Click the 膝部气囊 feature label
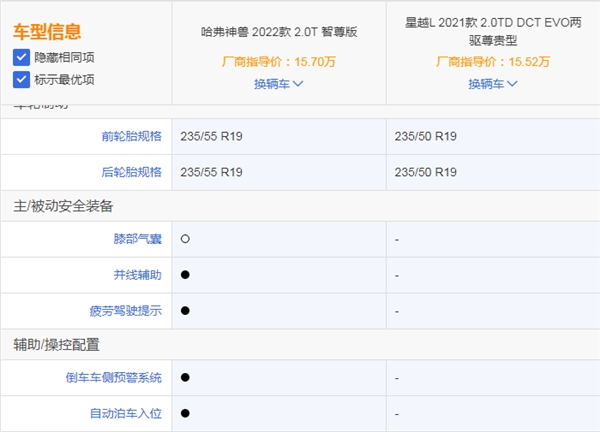Viewport: 600px width, 432px height. (x=137, y=239)
